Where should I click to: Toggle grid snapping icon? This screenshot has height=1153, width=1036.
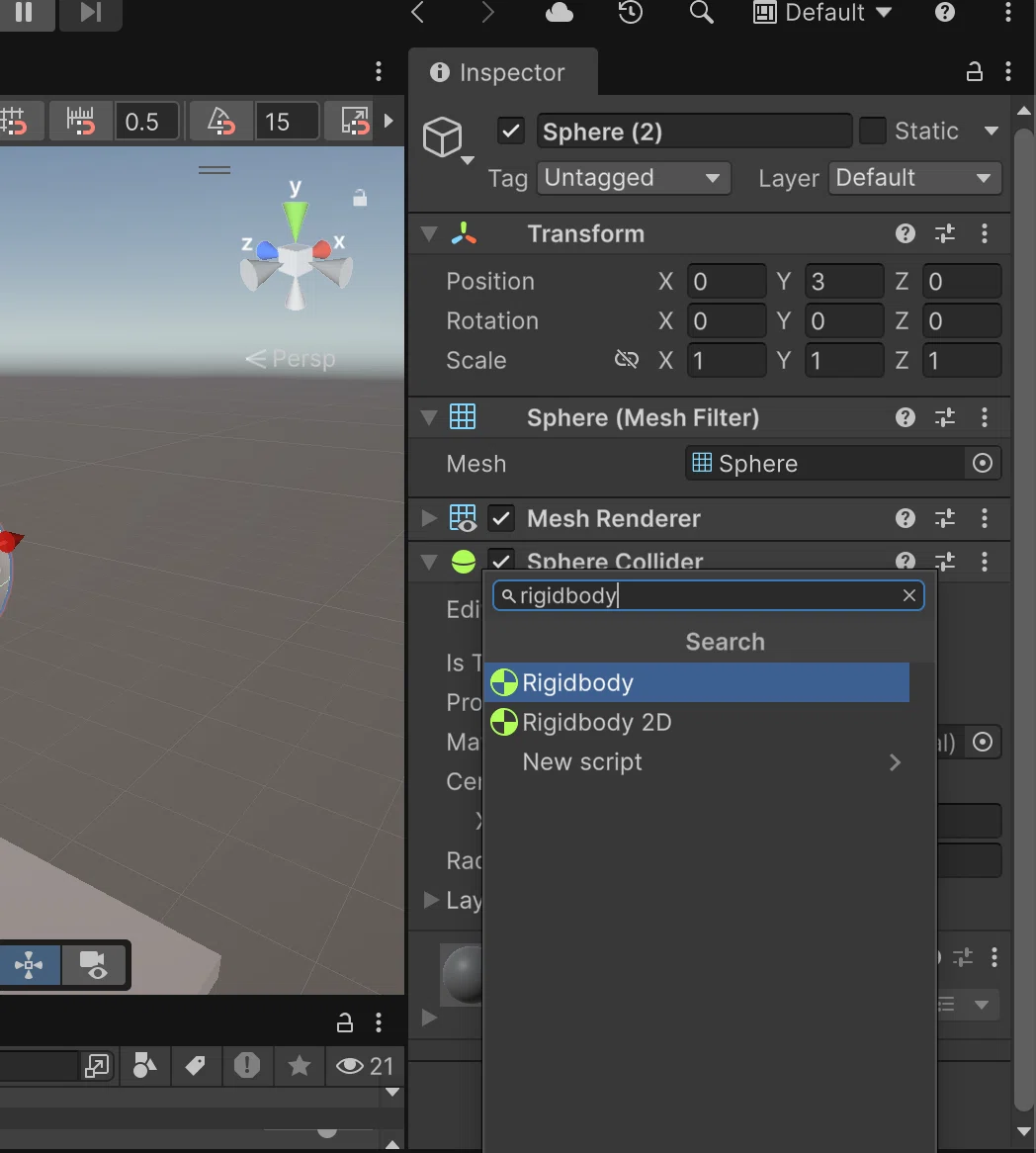[15, 122]
